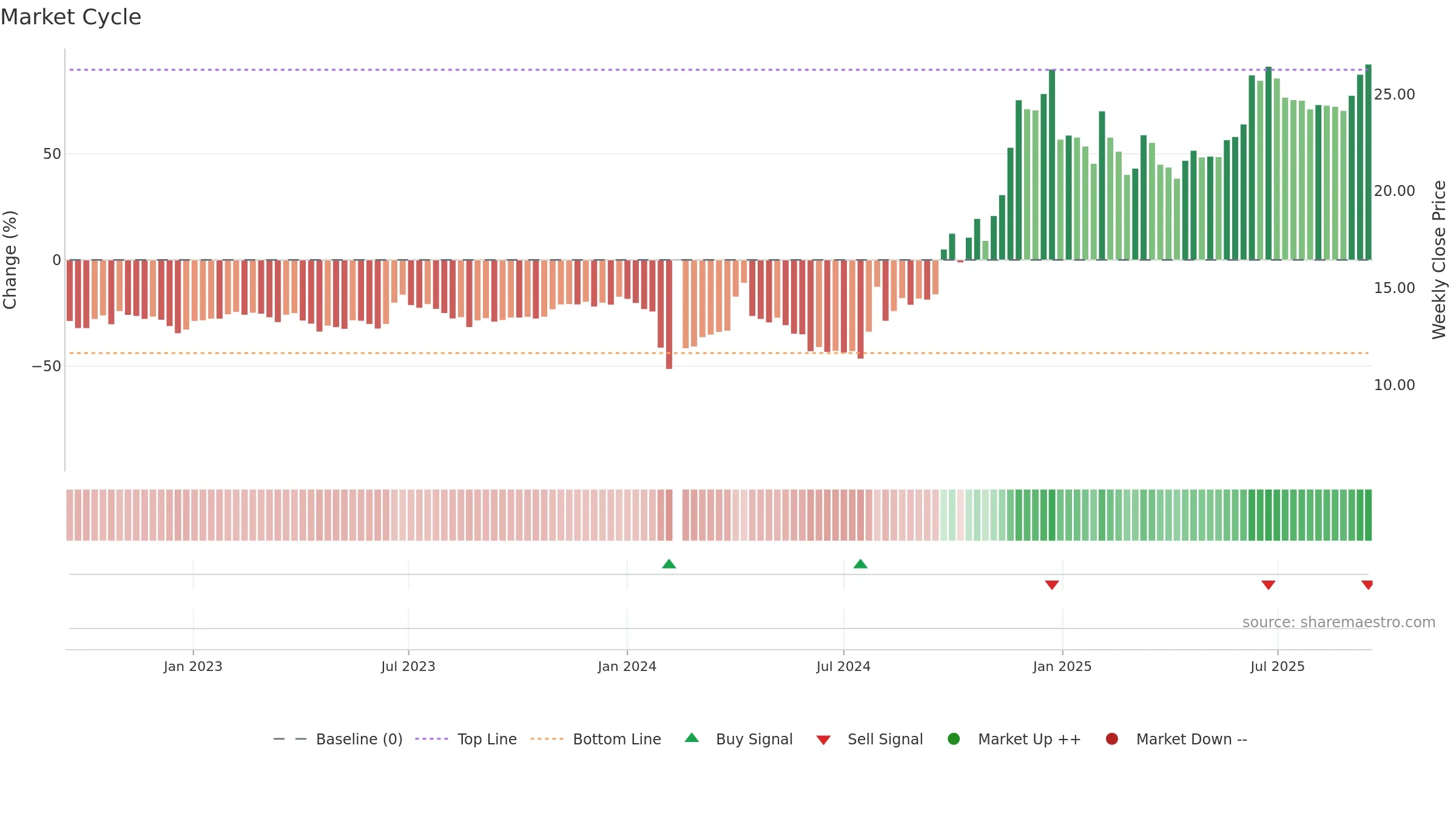The image size is (1456, 819).
Task: Click the Weekly Close Price axis title
Action: tap(1440, 260)
